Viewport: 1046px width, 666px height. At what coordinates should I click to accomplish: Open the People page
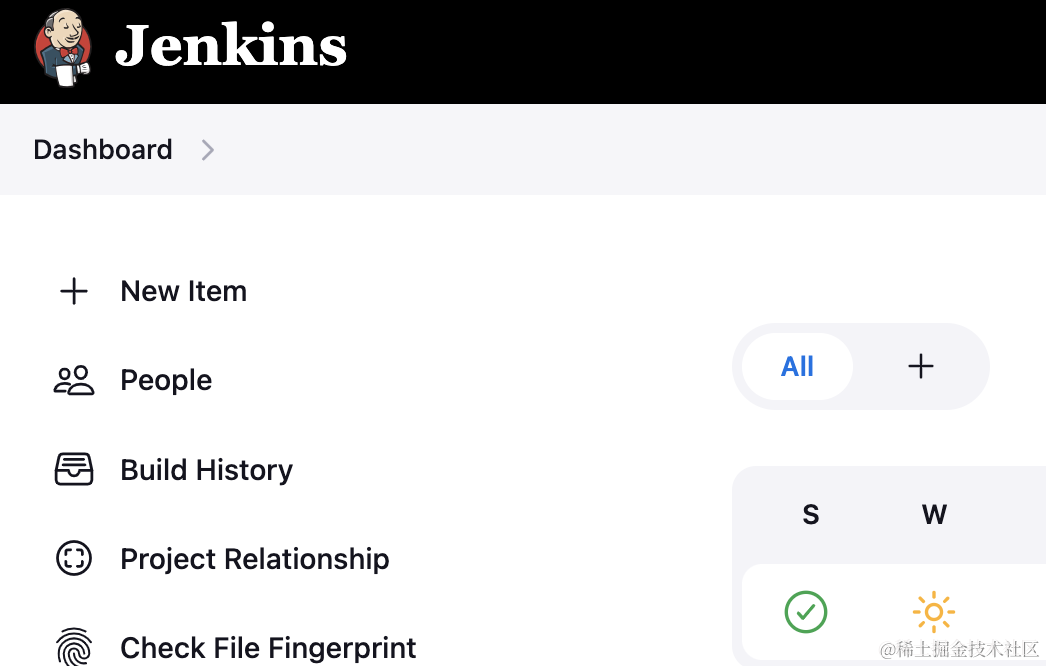pos(166,380)
